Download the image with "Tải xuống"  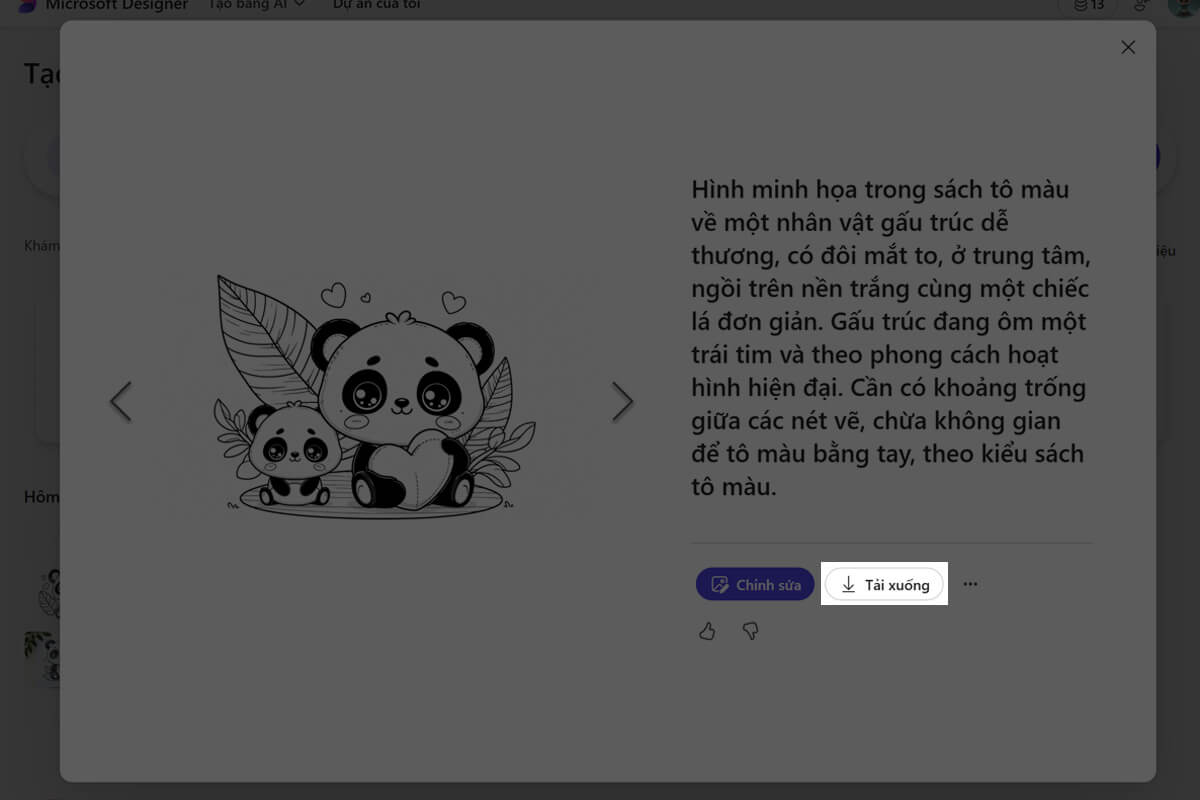884,585
